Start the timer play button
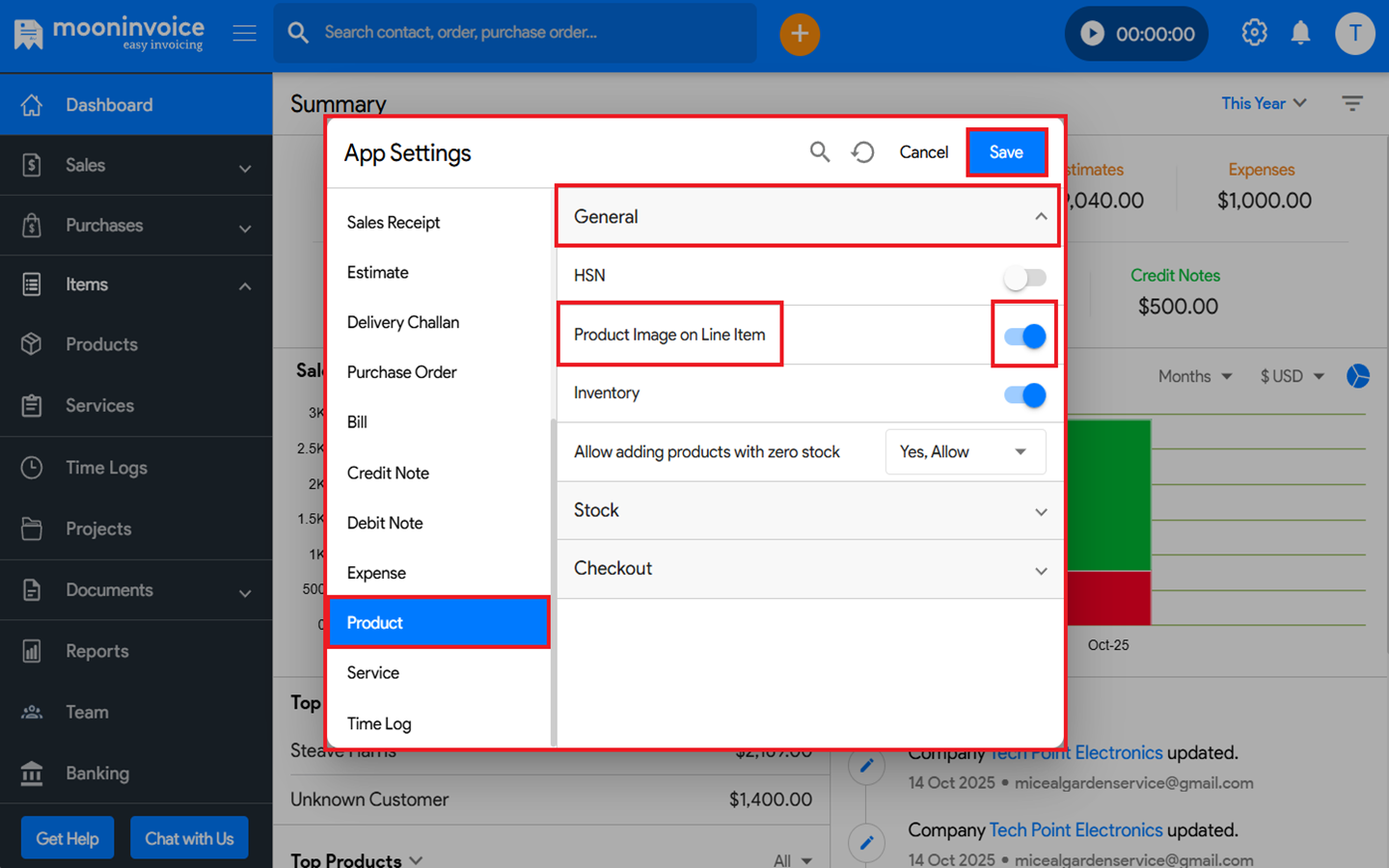Screen dimensions: 1389x868 coord(1092,34)
